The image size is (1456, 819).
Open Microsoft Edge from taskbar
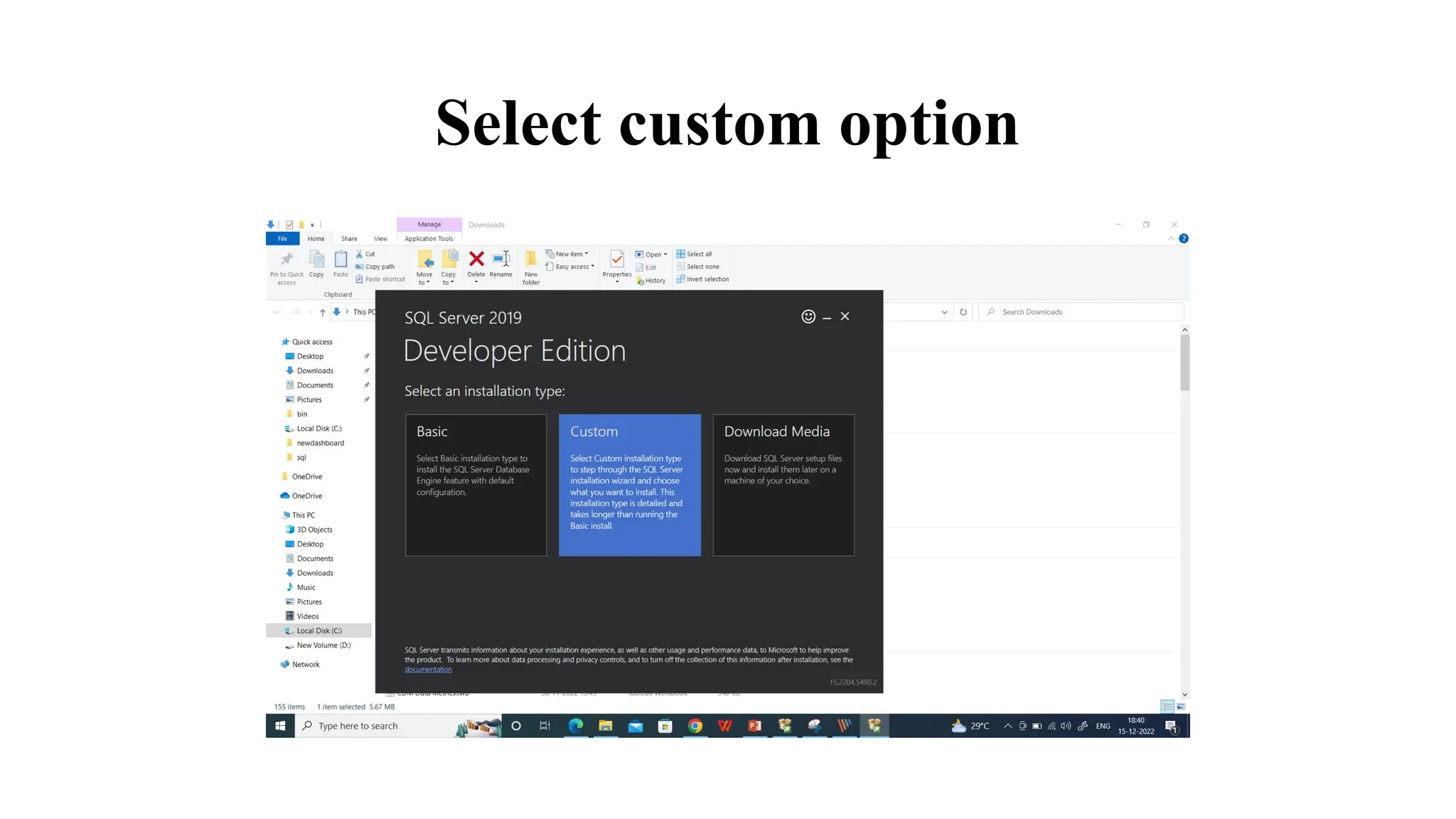pyautogui.click(x=575, y=726)
